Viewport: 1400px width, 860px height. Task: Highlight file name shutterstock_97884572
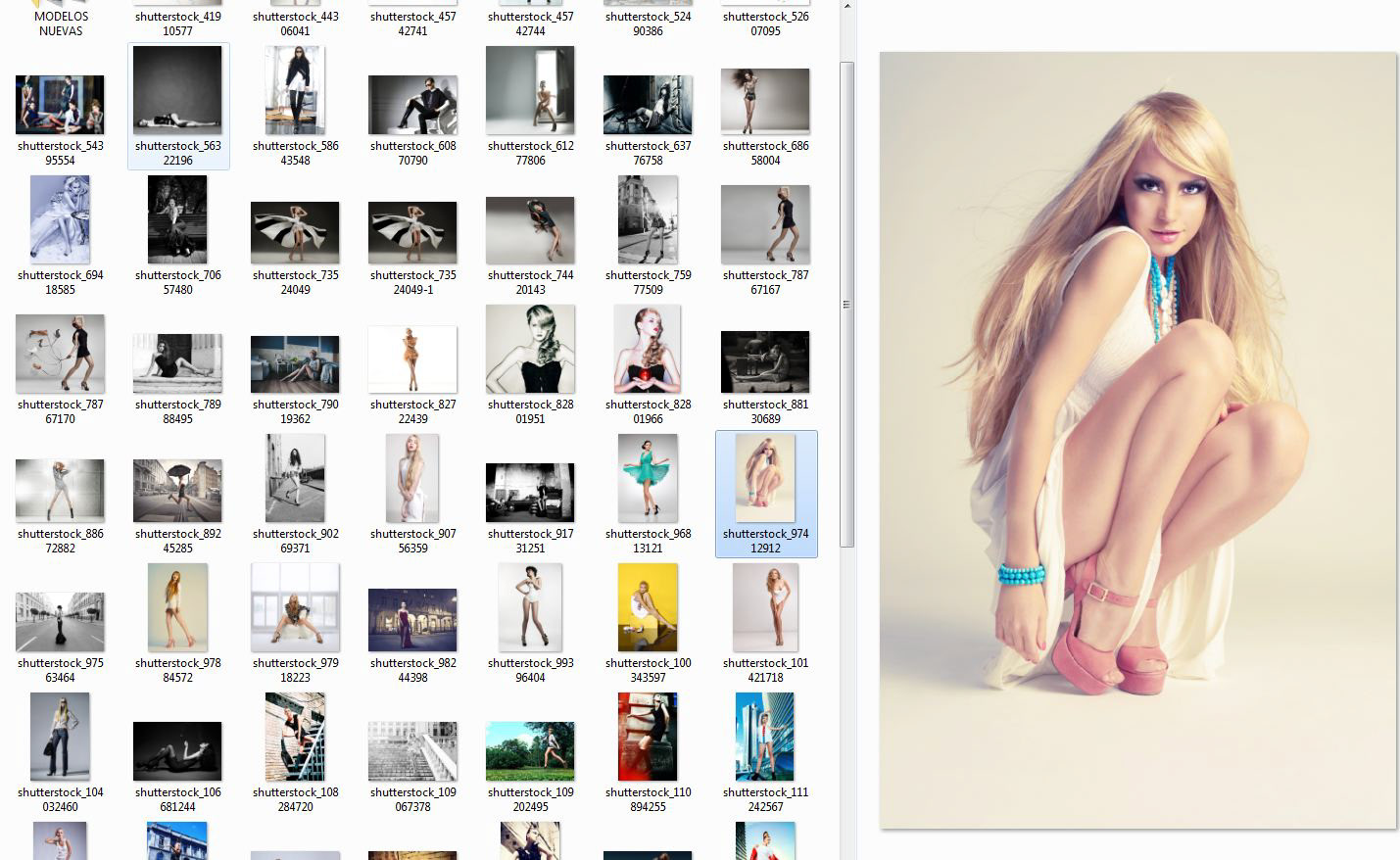(x=177, y=670)
